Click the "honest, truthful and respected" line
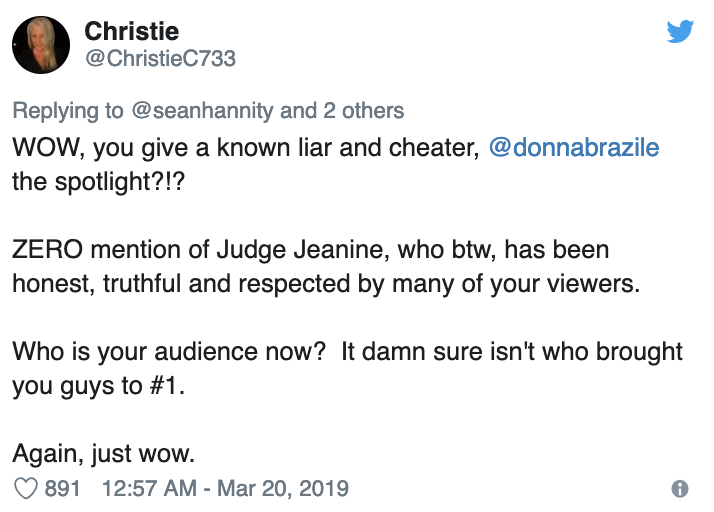The image size is (714, 512). 325,283
